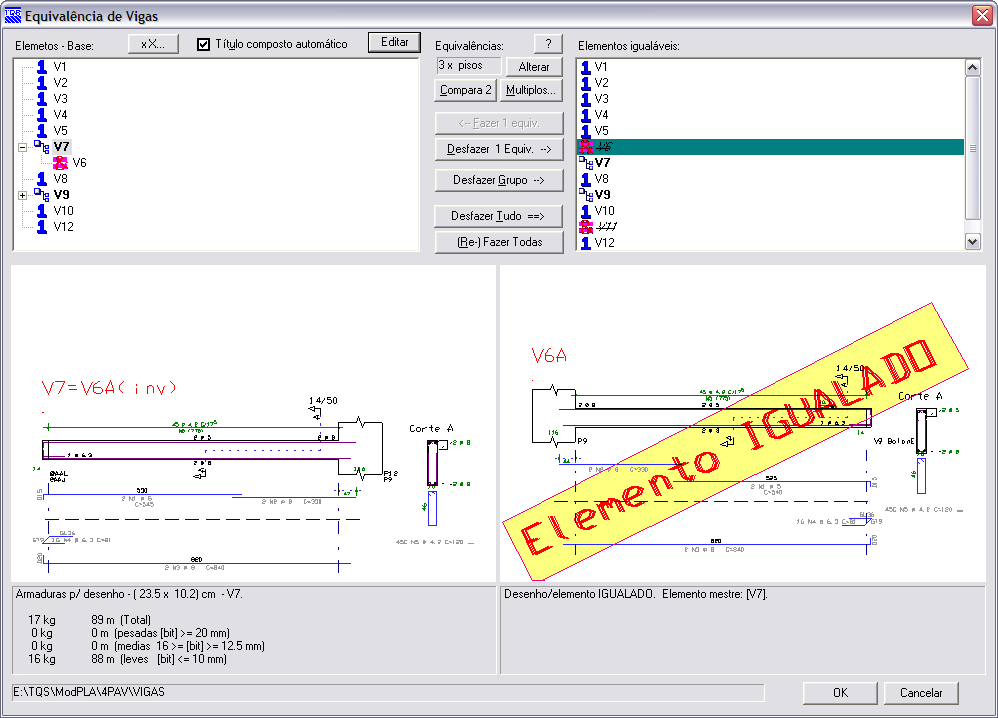Click the blue icon beside V10 in left tree

point(42,211)
